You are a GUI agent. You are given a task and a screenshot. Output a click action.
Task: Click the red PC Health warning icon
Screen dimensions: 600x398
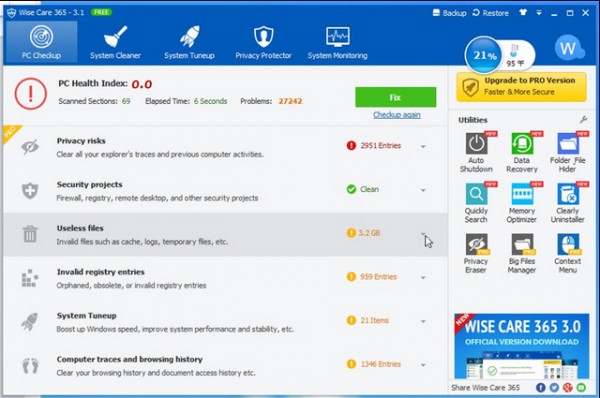[31, 93]
